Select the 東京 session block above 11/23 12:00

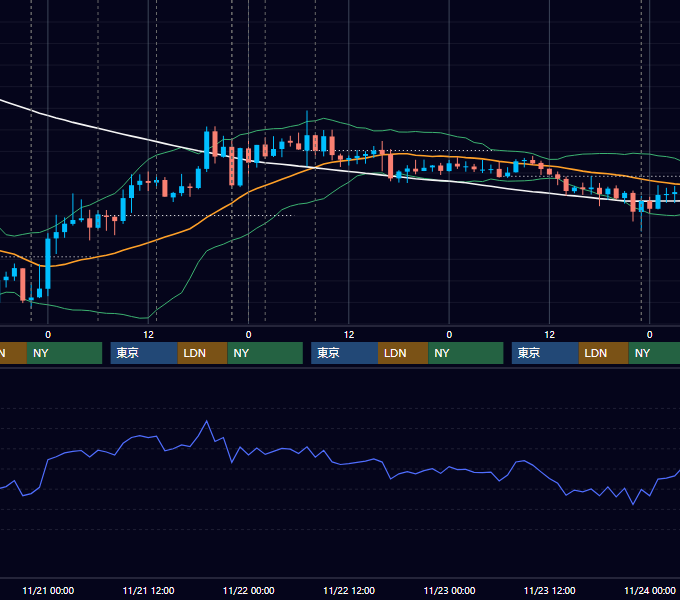pos(545,353)
